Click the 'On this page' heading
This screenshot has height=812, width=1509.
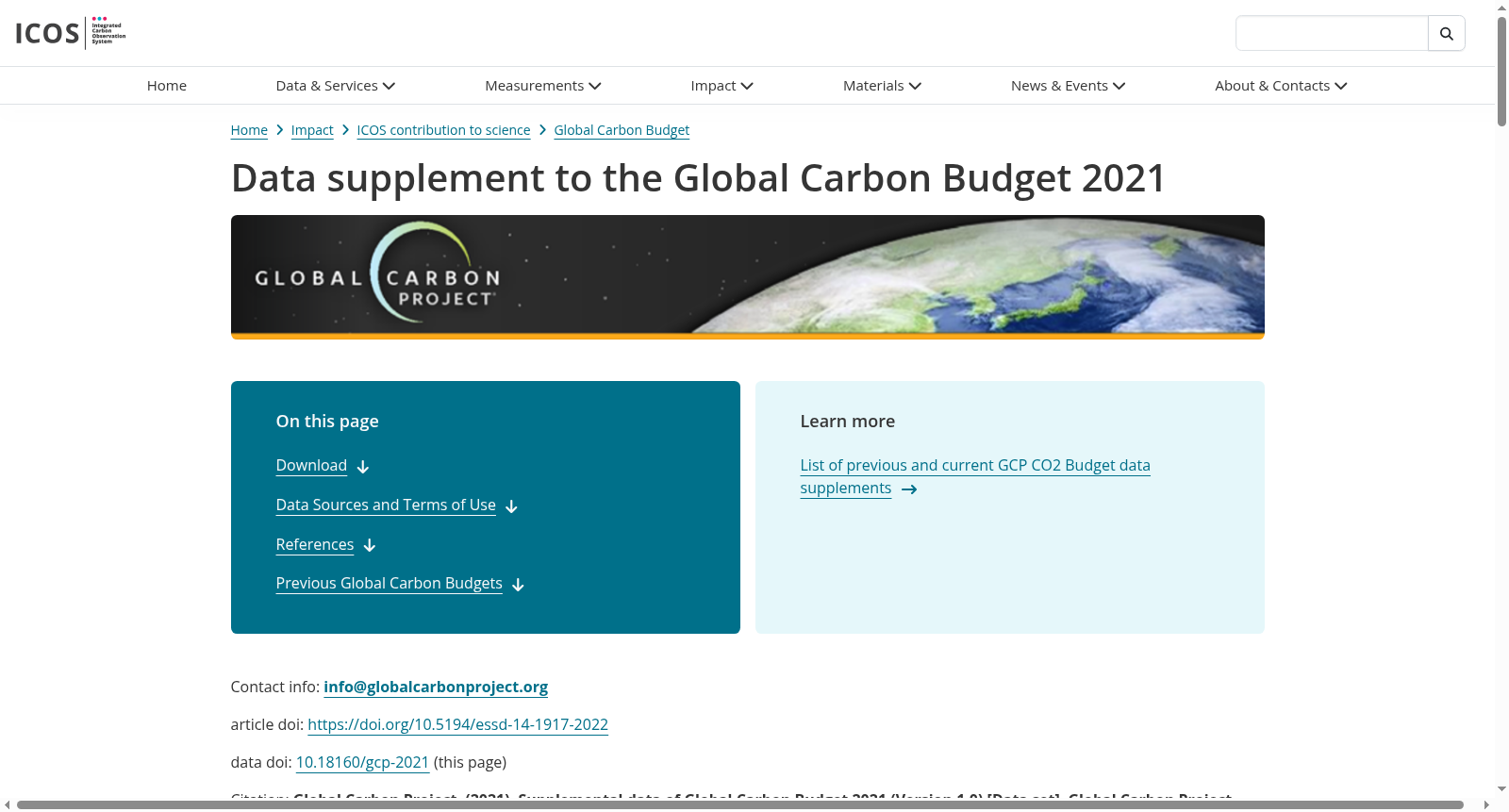[327, 422]
